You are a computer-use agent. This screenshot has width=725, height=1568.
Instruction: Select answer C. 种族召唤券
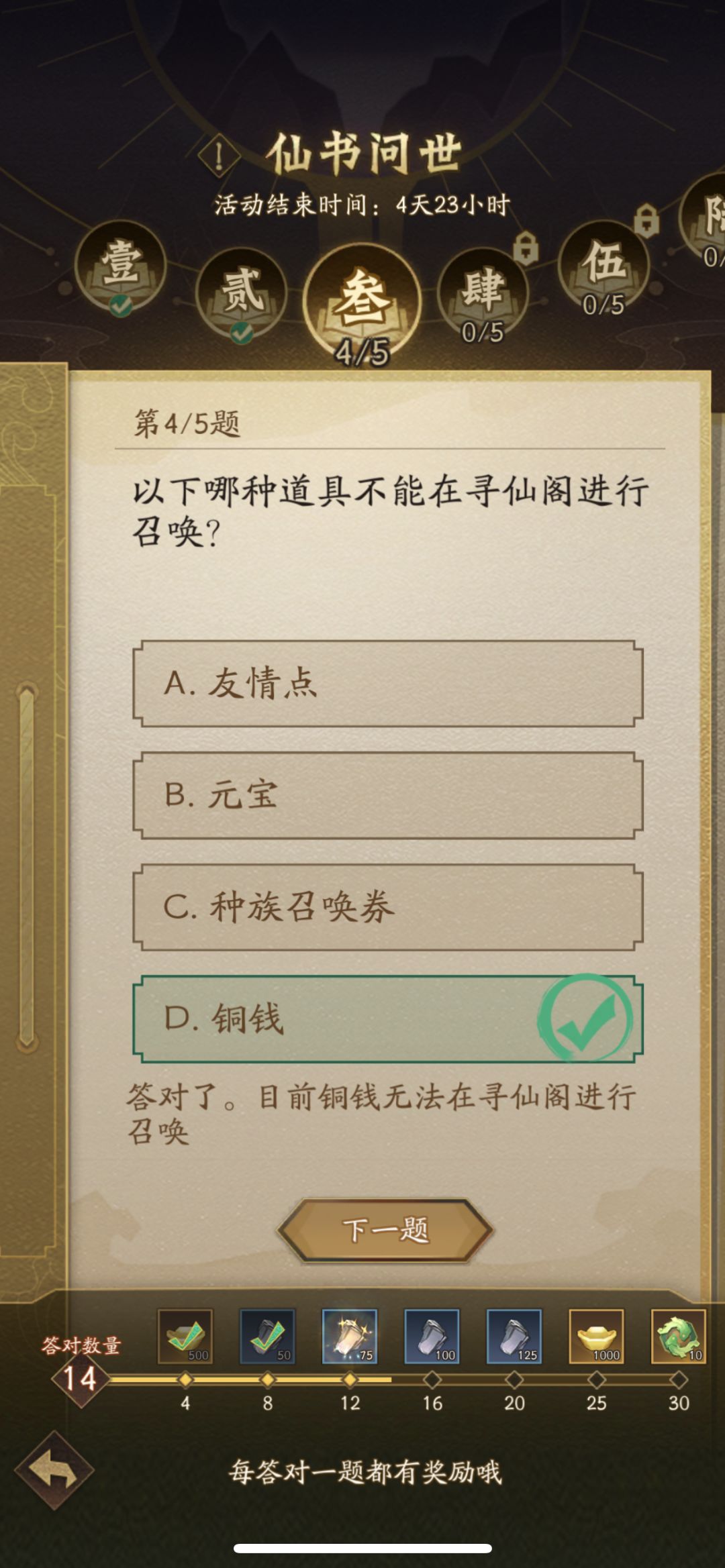387,907
